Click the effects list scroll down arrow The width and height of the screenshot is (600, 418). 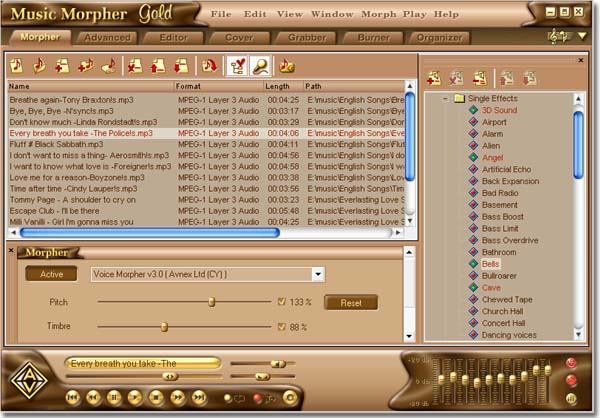tap(579, 335)
